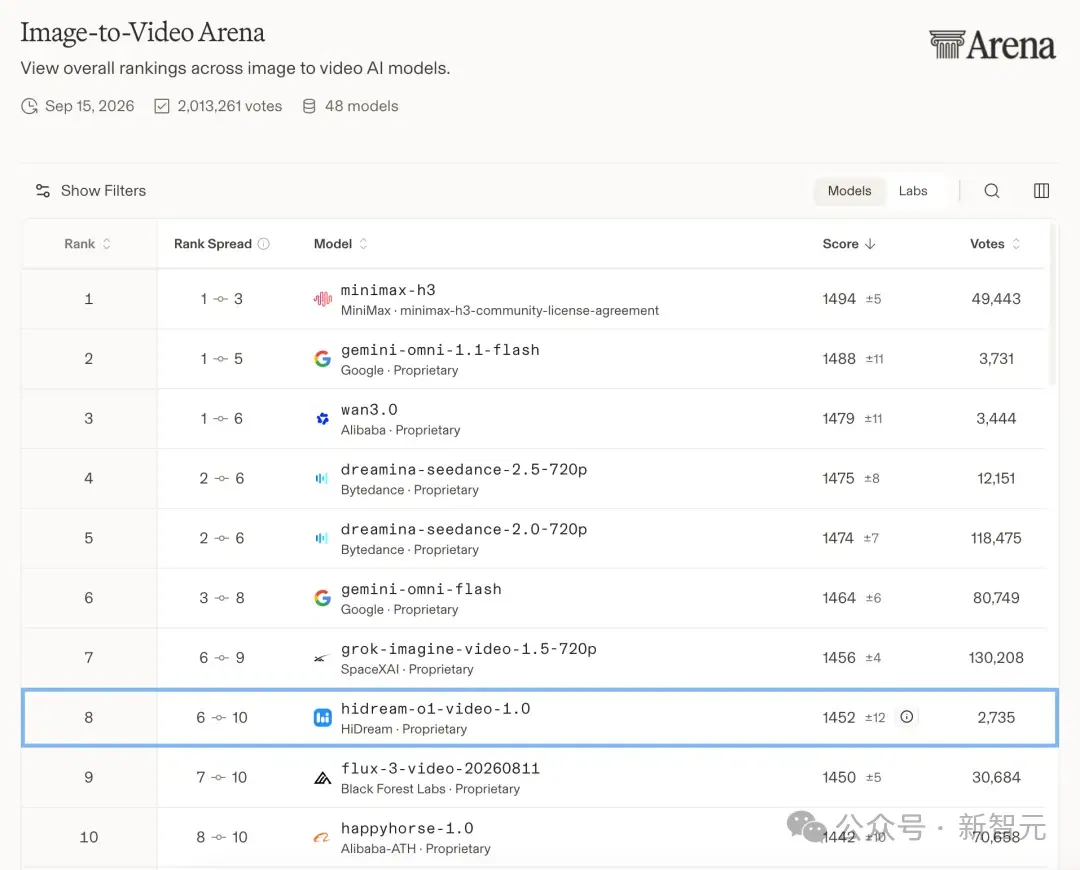The width and height of the screenshot is (1080, 870).
Task: Click score 1479 for wan3.0
Action: click(838, 419)
